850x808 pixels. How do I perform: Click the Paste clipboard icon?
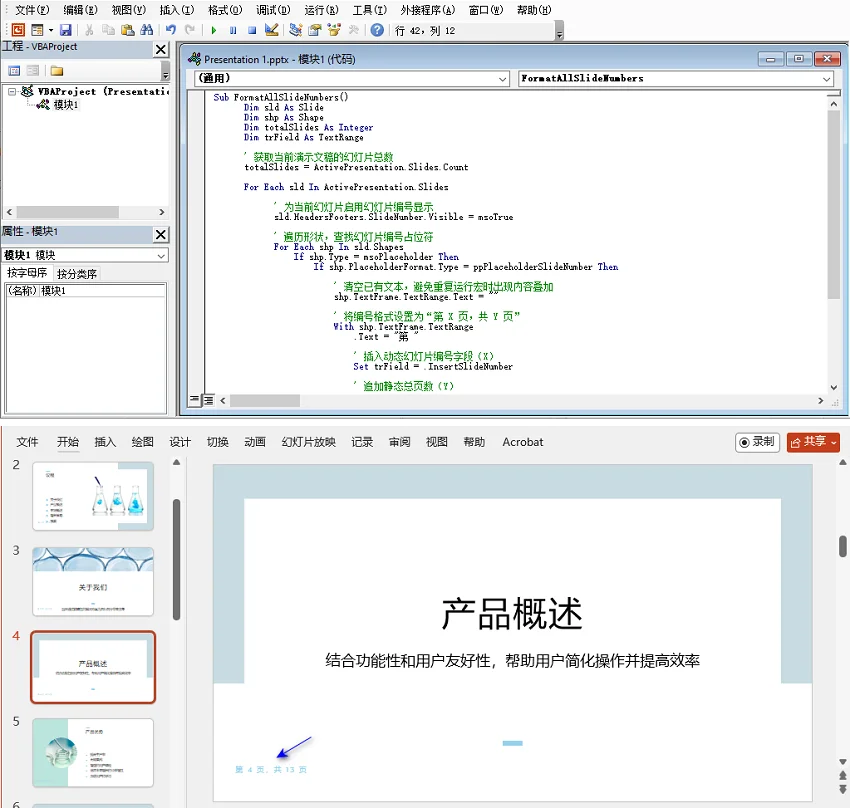click(127, 30)
